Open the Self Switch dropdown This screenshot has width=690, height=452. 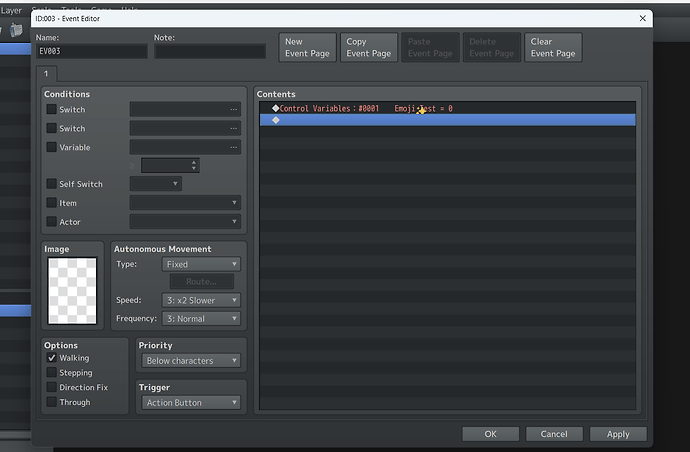[155, 184]
